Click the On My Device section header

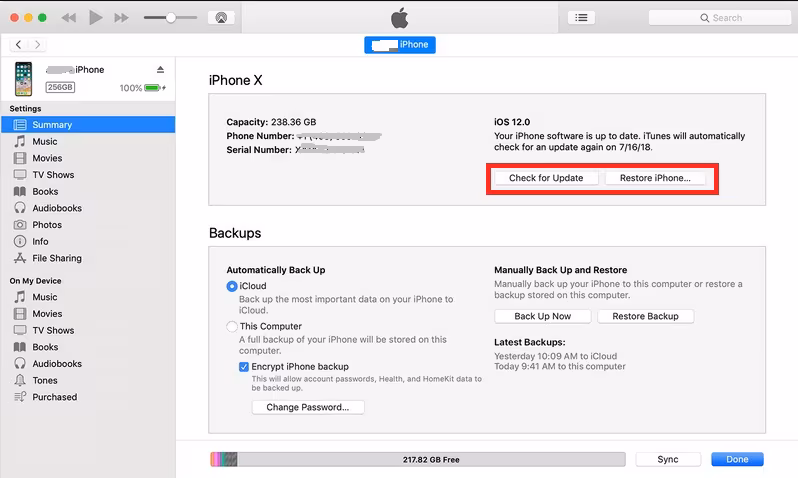[35, 281]
